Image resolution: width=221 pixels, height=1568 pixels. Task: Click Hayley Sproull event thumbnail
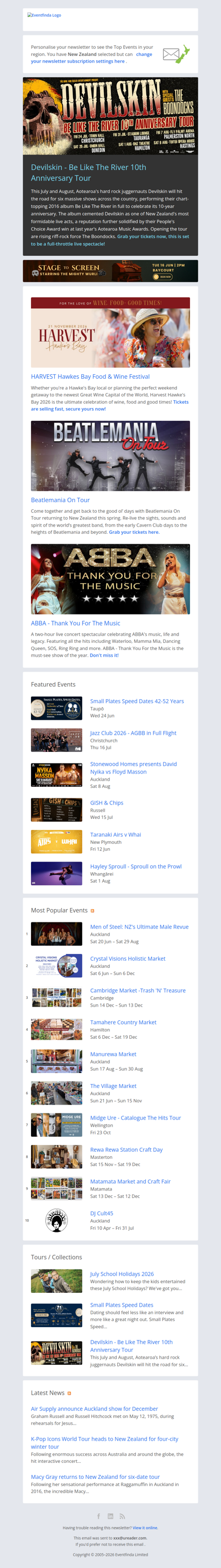(56, 874)
